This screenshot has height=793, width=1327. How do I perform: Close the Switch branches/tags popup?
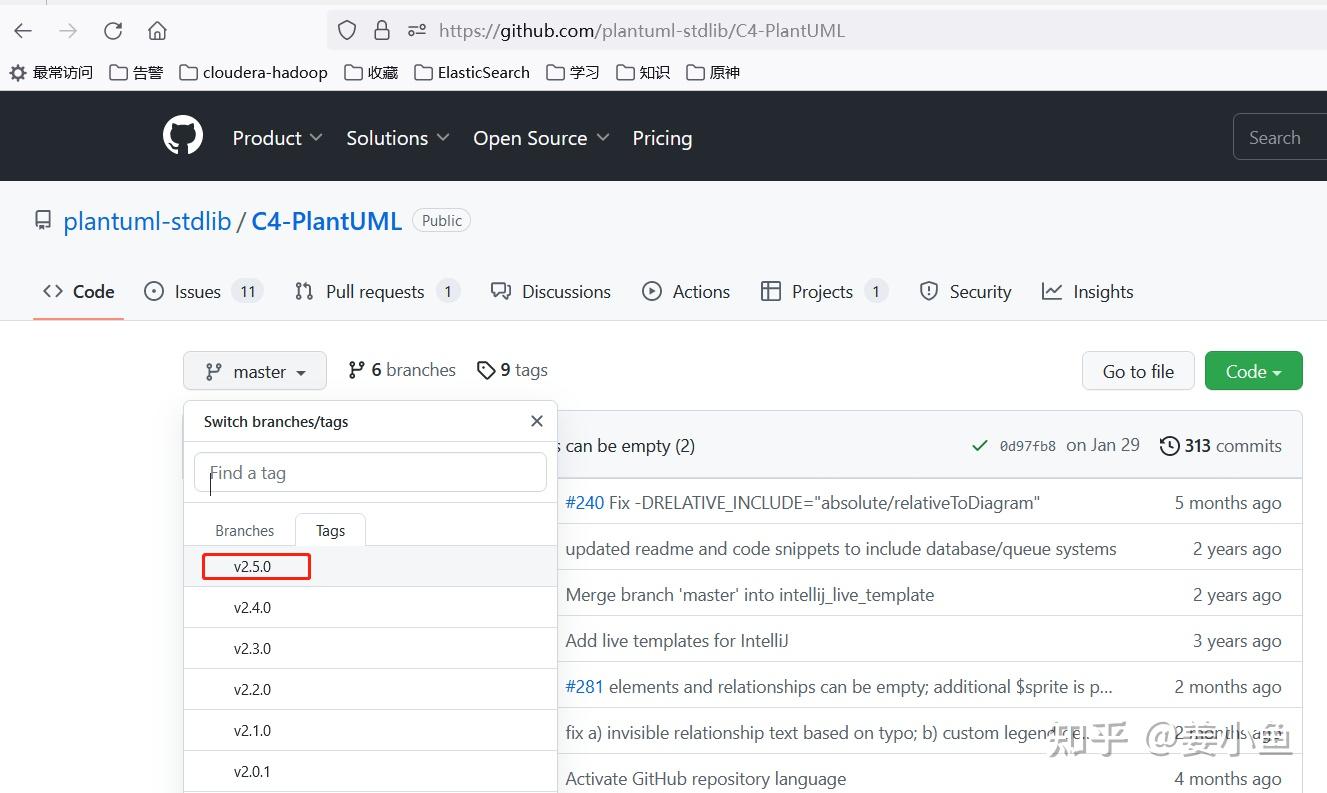click(x=537, y=421)
